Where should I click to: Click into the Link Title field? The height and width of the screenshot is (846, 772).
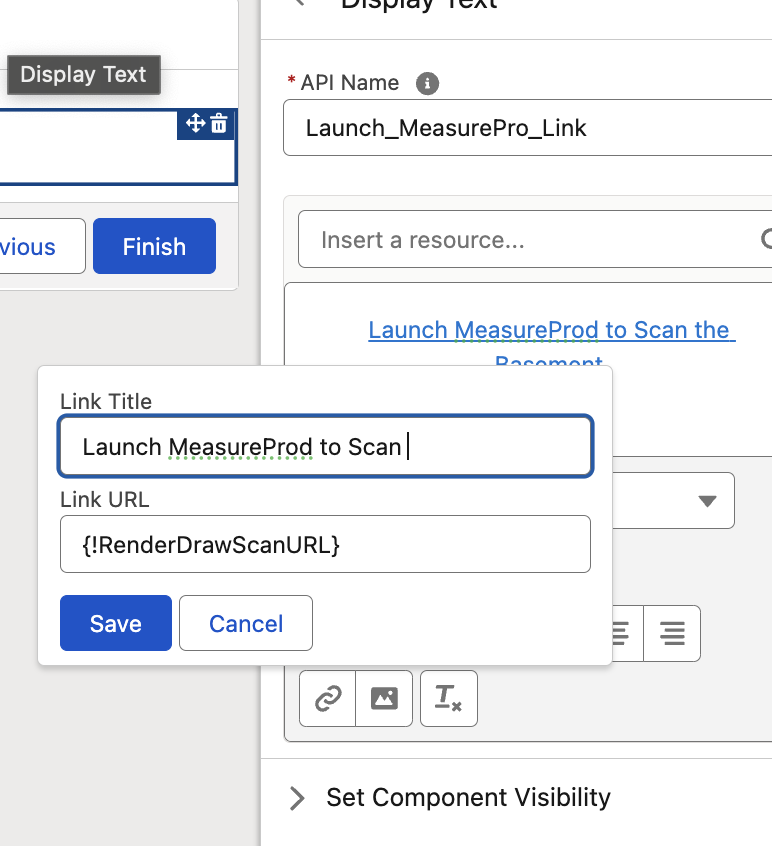(x=325, y=446)
